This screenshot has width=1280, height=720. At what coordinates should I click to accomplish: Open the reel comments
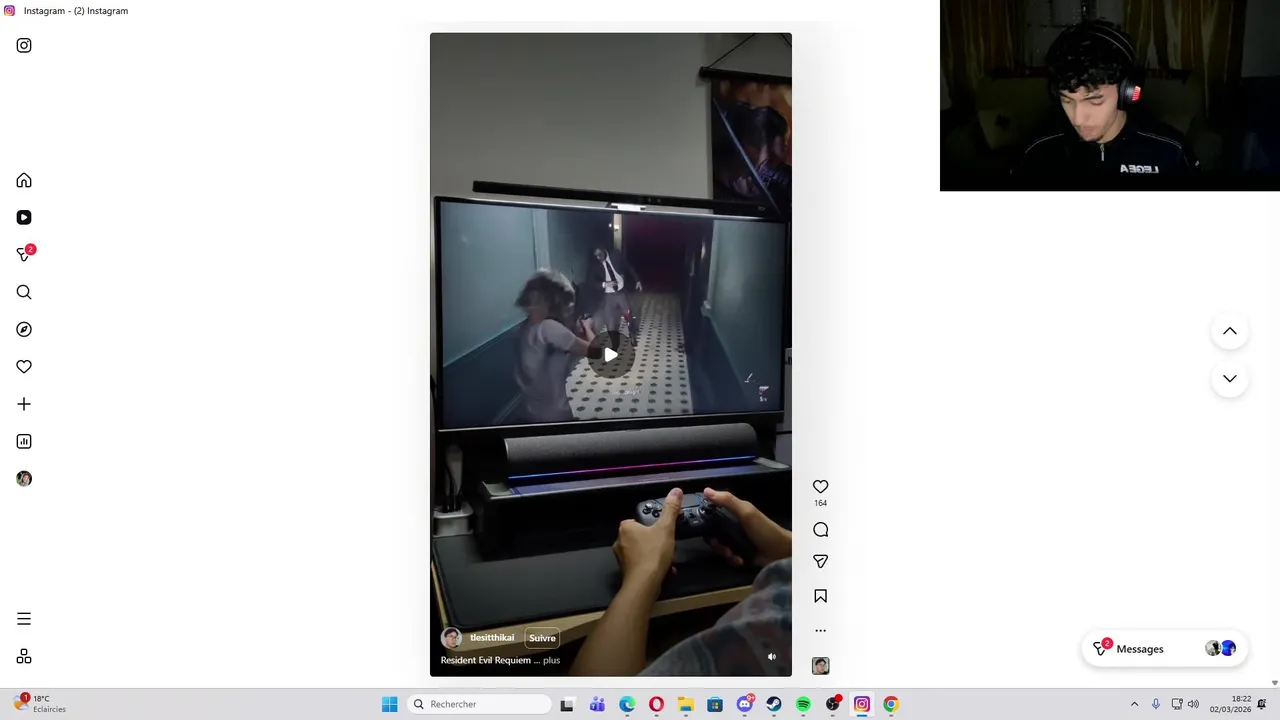pos(820,530)
